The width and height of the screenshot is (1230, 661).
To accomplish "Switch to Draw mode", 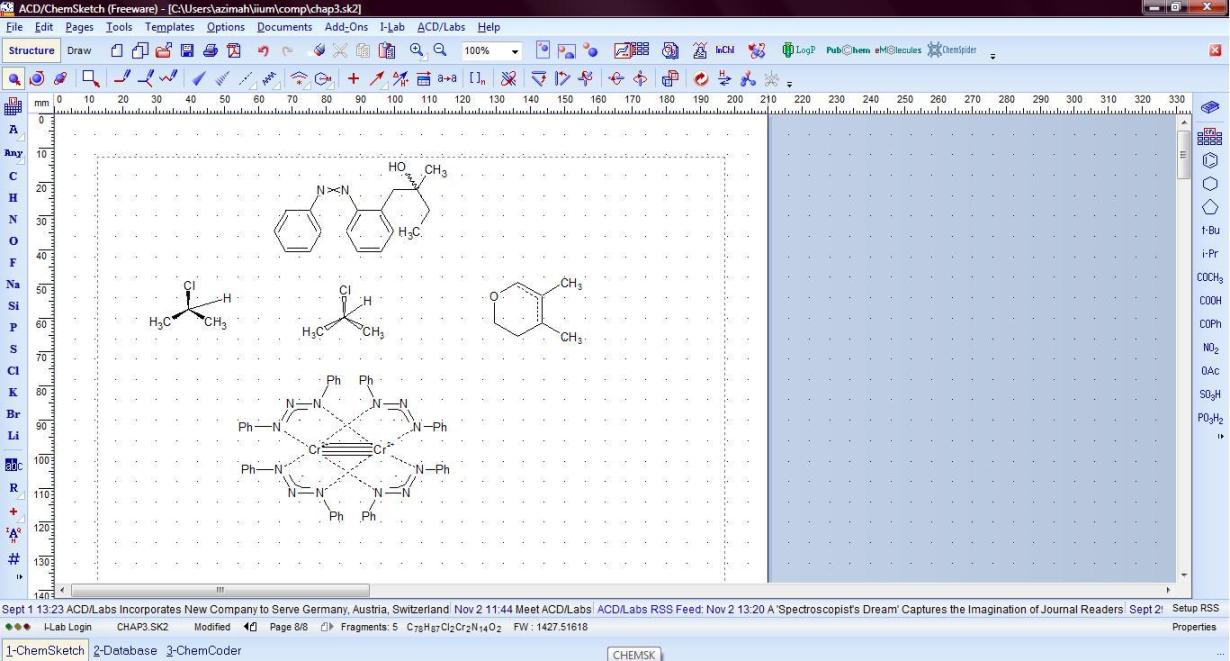I will (79, 50).
